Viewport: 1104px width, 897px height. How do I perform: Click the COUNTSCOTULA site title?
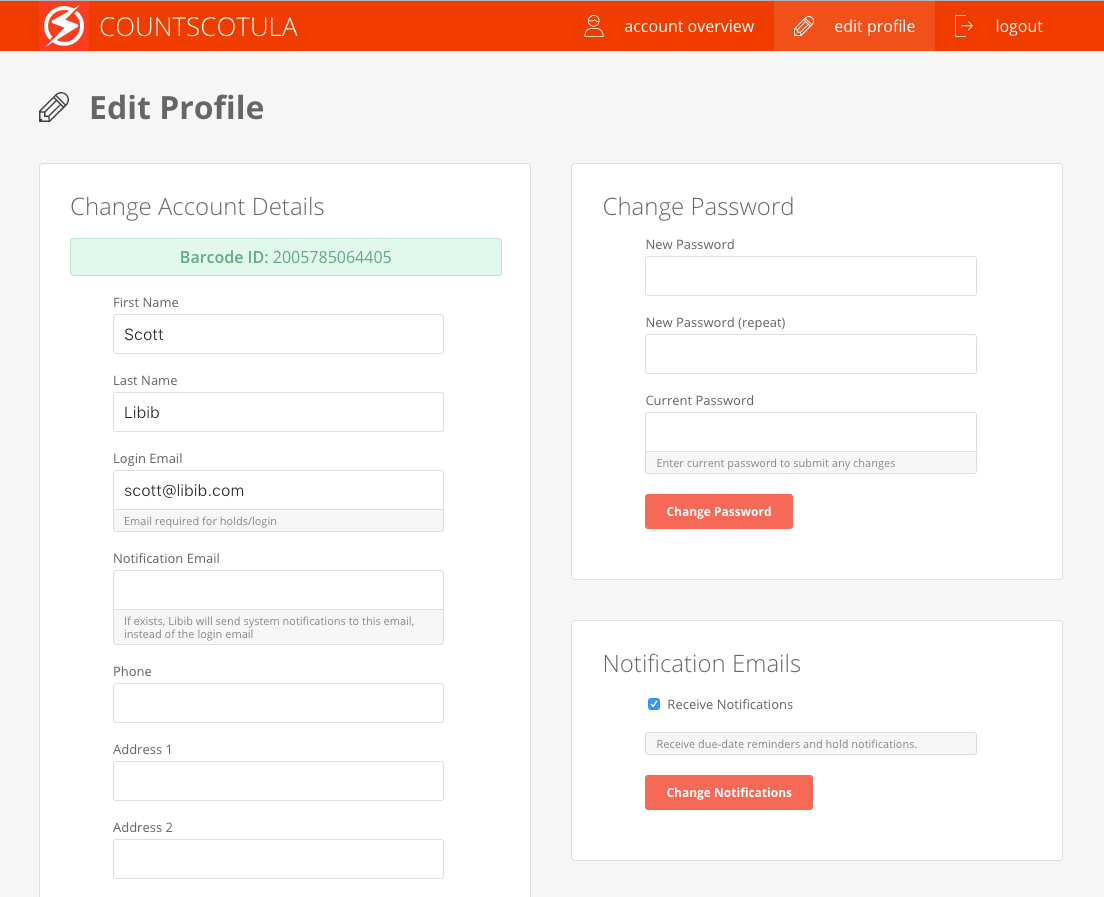[x=198, y=27]
